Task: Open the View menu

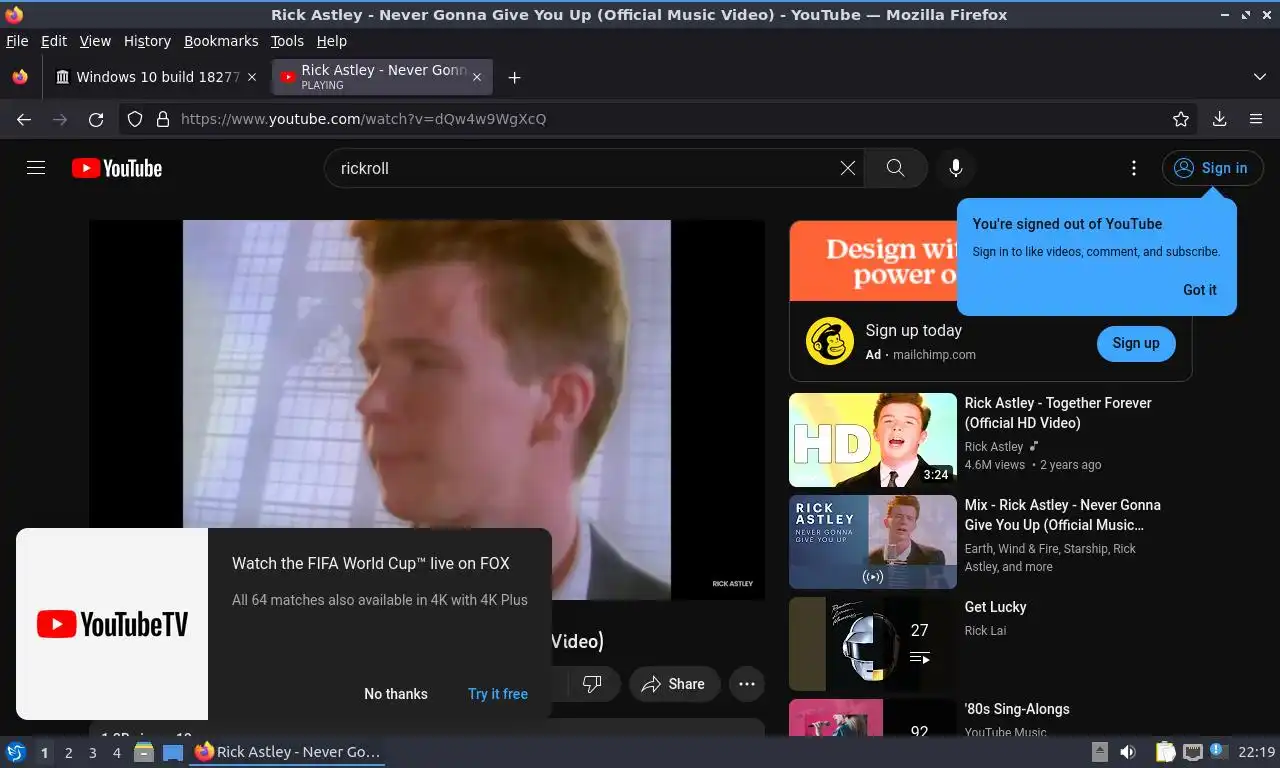Action: click(95, 41)
